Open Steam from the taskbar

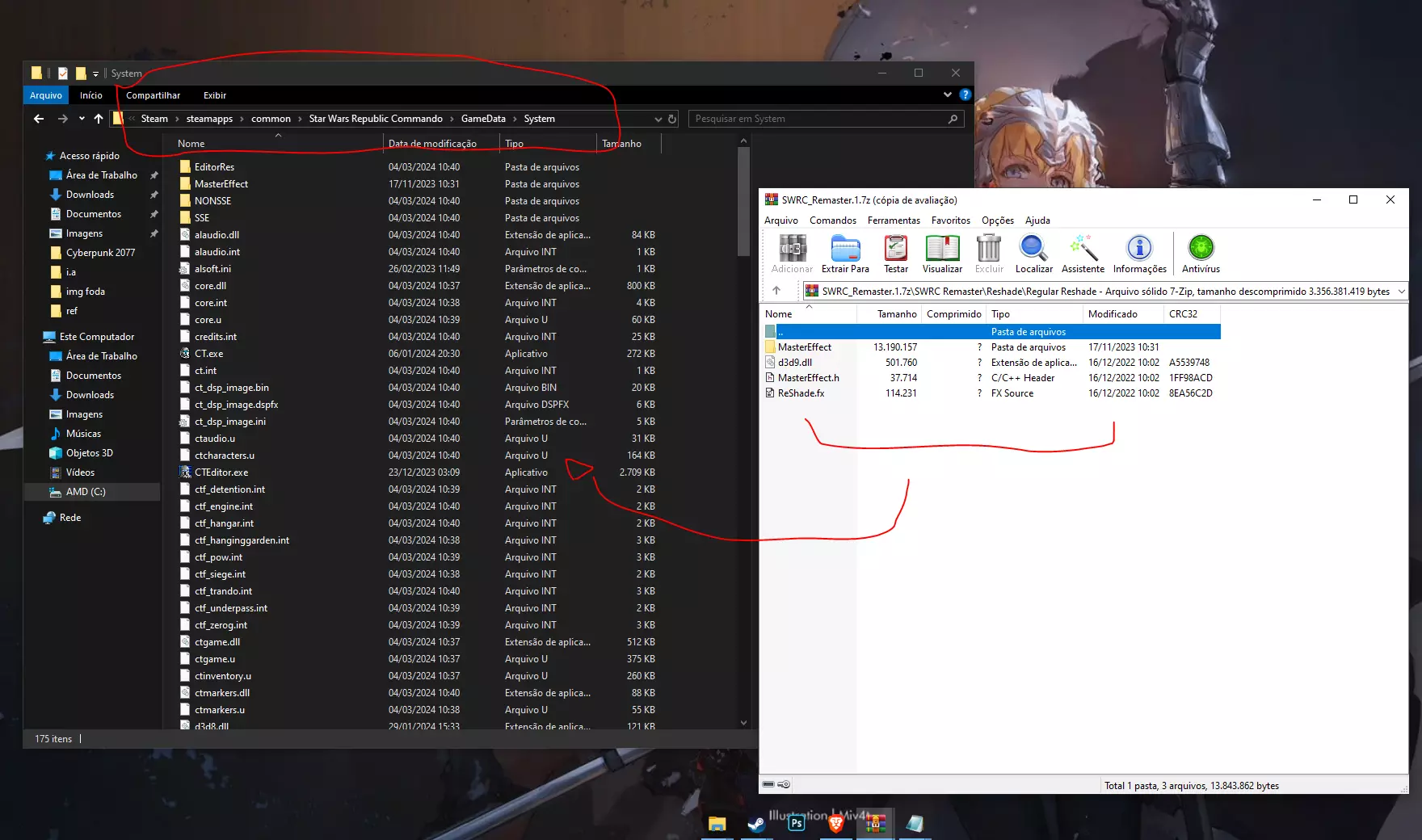coord(756,823)
